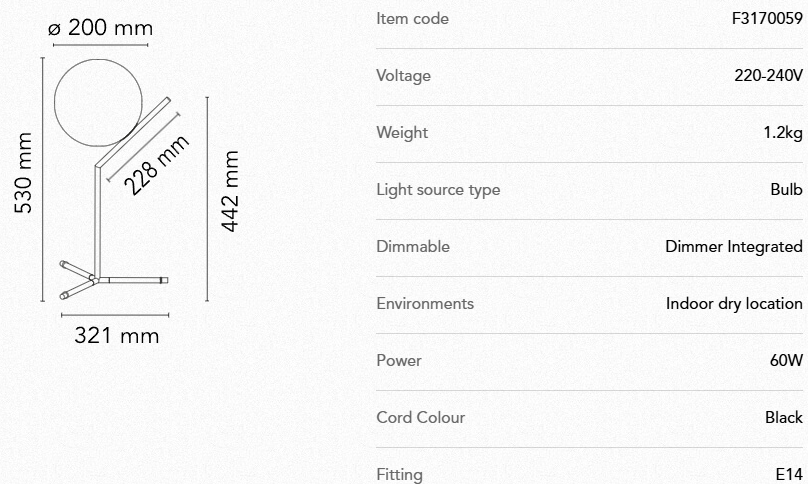Click the 228 mm arm length label
The width and height of the screenshot is (808, 484).
tap(157, 164)
